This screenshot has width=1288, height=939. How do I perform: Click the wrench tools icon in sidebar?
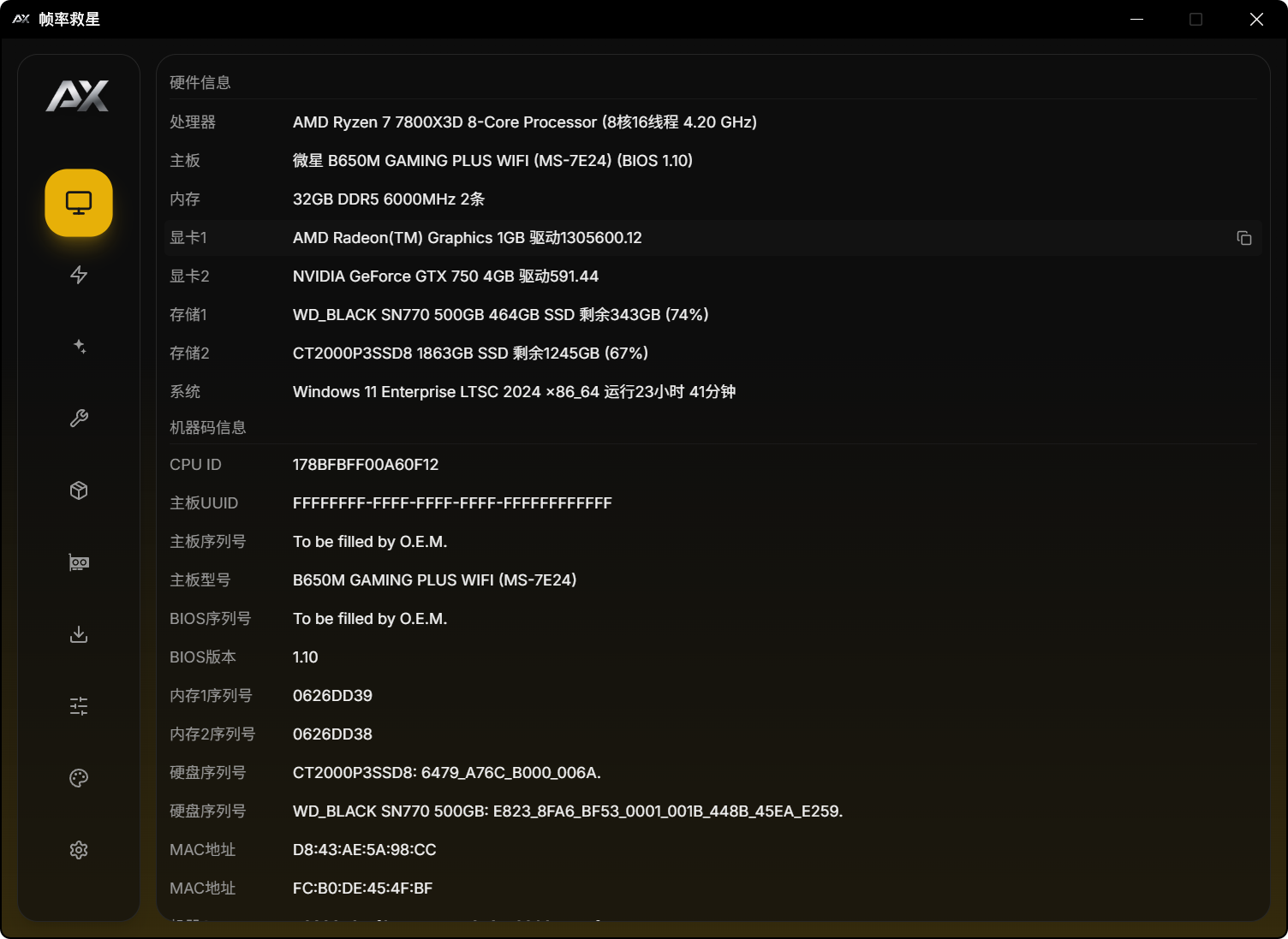(x=79, y=419)
